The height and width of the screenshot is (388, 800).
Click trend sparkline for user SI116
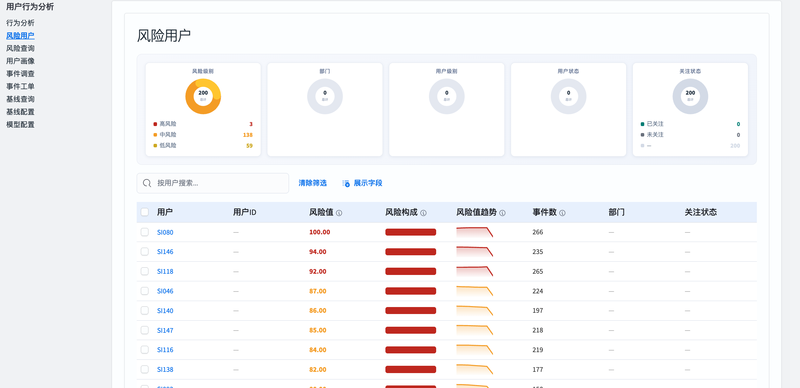tap(474, 350)
